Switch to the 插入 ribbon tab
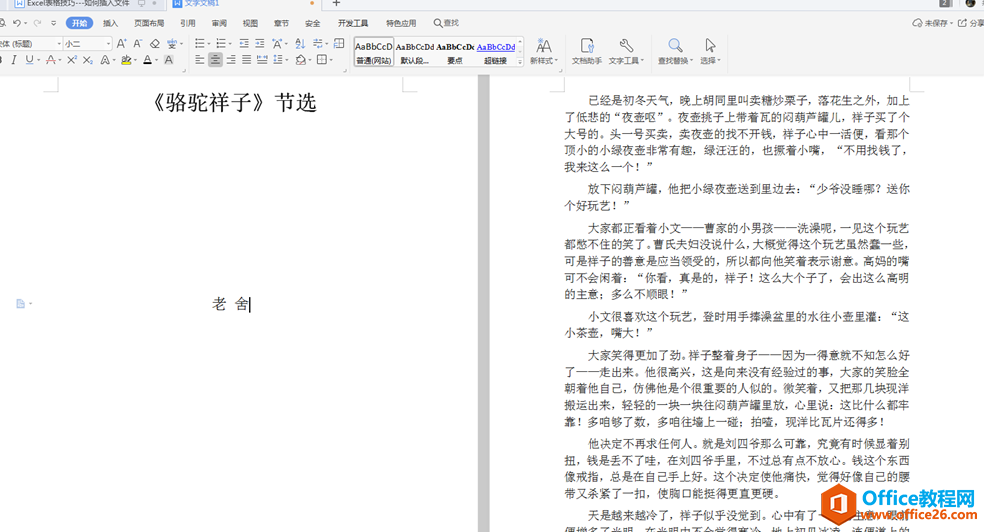984x532 pixels. (x=110, y=23)
